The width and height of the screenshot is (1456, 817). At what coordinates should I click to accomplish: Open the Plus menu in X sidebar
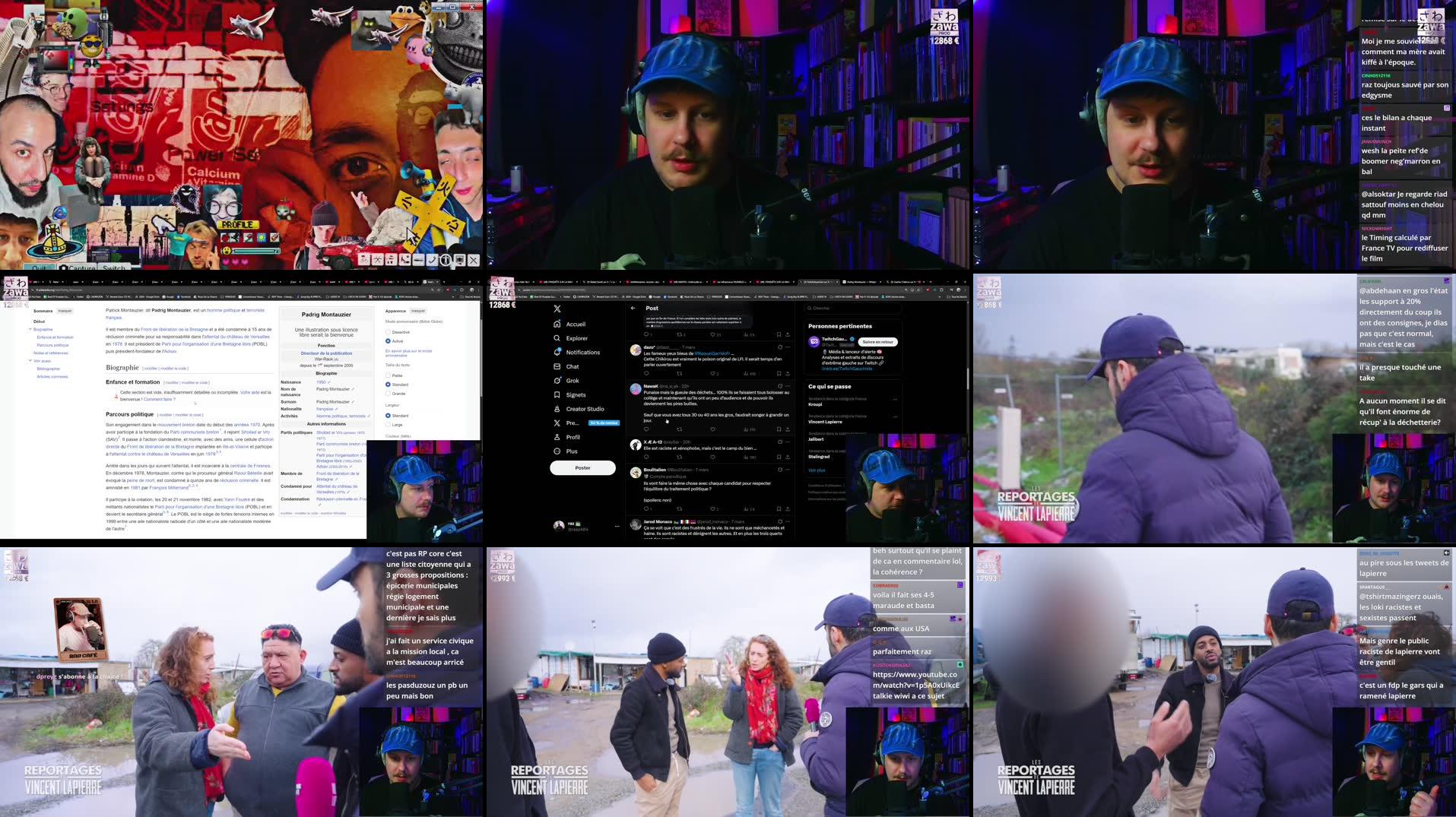coord(571,451)
